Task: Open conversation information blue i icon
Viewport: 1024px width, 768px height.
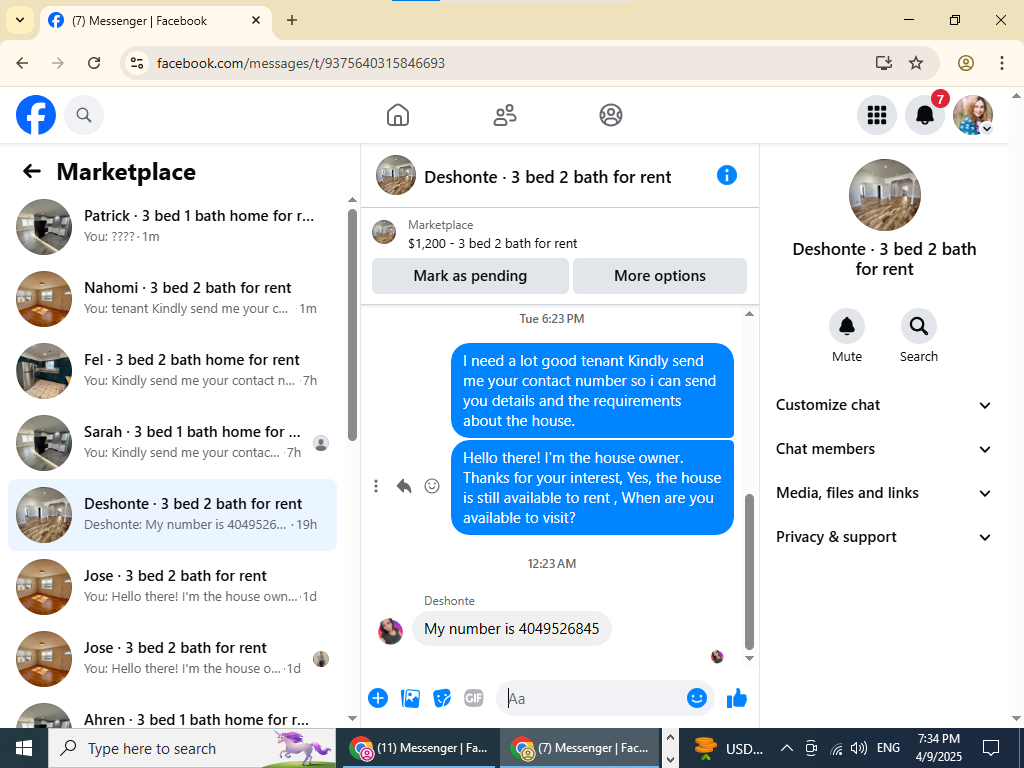Action: [x=726, y=175]
